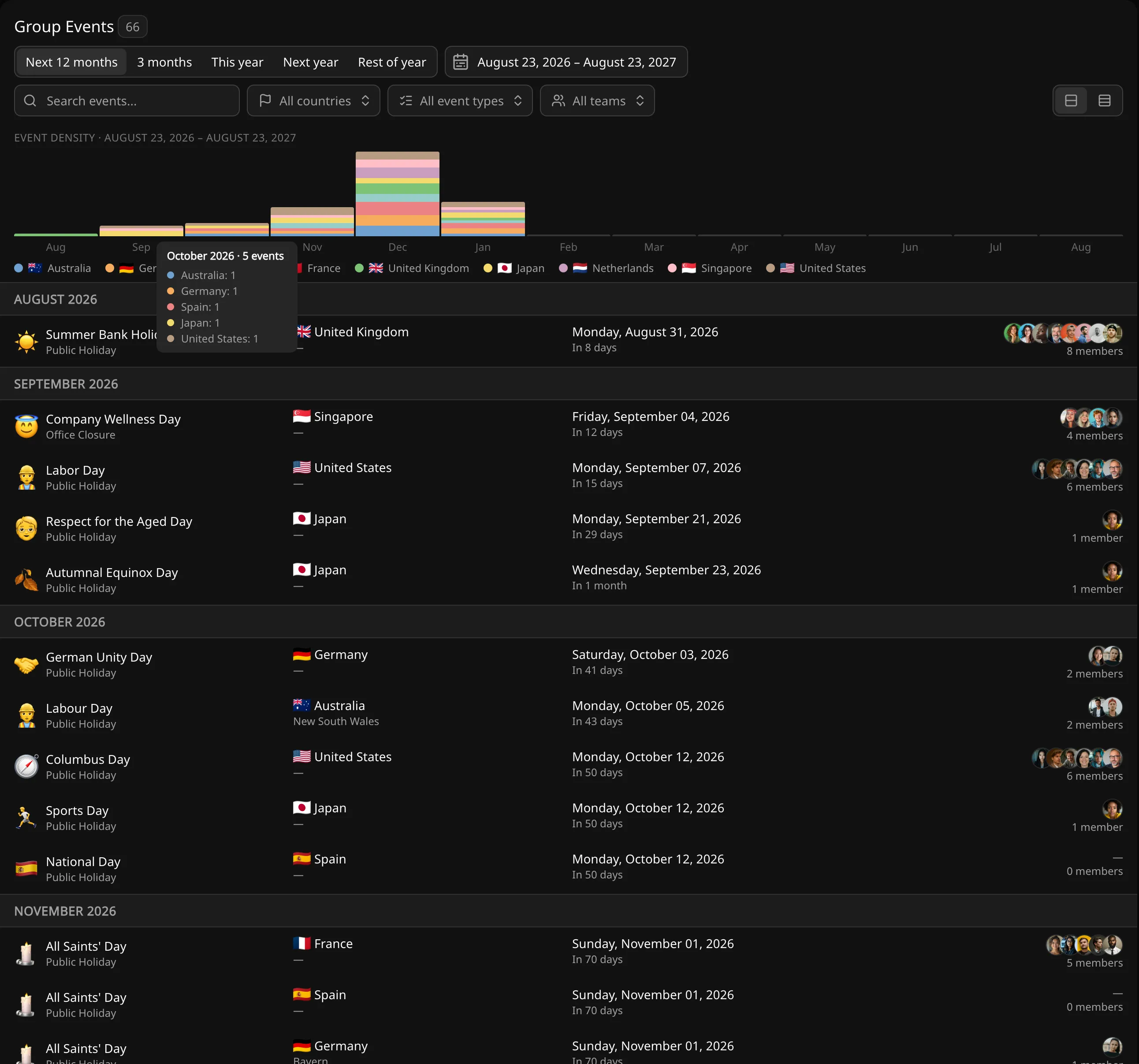Click member avatars for Company Wellness Day

pos(1091,418)
